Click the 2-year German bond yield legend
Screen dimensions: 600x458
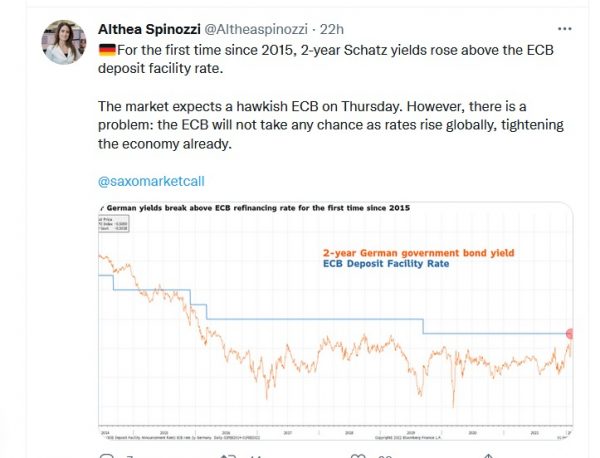point(419,253)
